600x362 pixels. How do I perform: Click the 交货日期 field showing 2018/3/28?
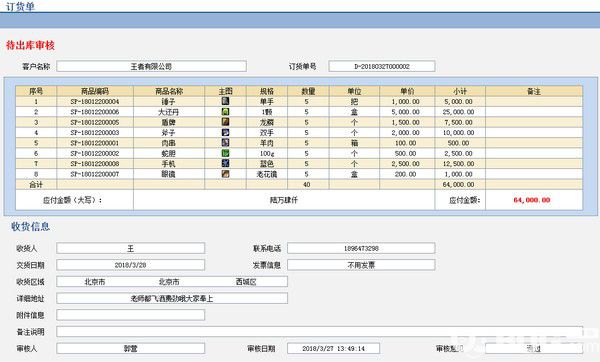[130, 265]
